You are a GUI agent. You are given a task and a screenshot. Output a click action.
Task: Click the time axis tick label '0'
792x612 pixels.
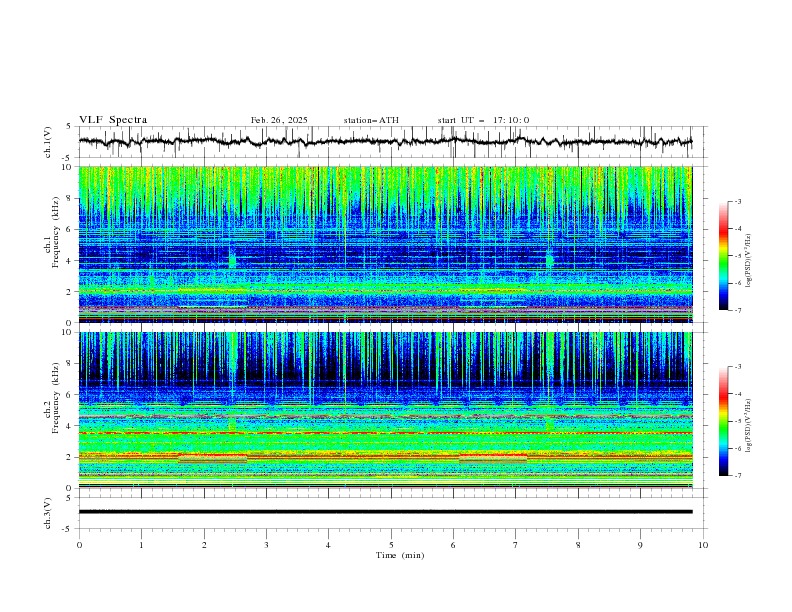[79, 545]
